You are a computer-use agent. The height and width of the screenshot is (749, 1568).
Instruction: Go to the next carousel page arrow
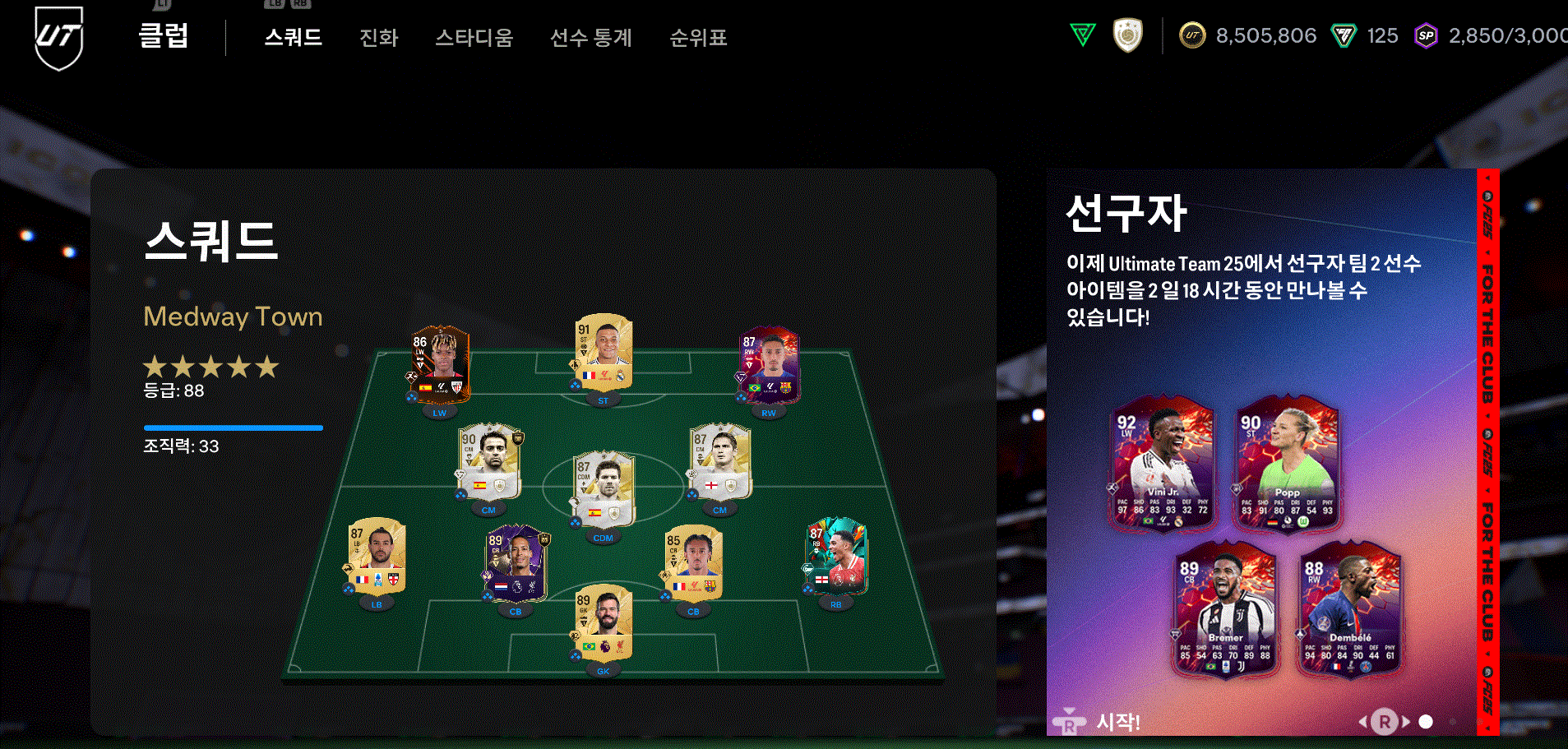pos(1406,722)
